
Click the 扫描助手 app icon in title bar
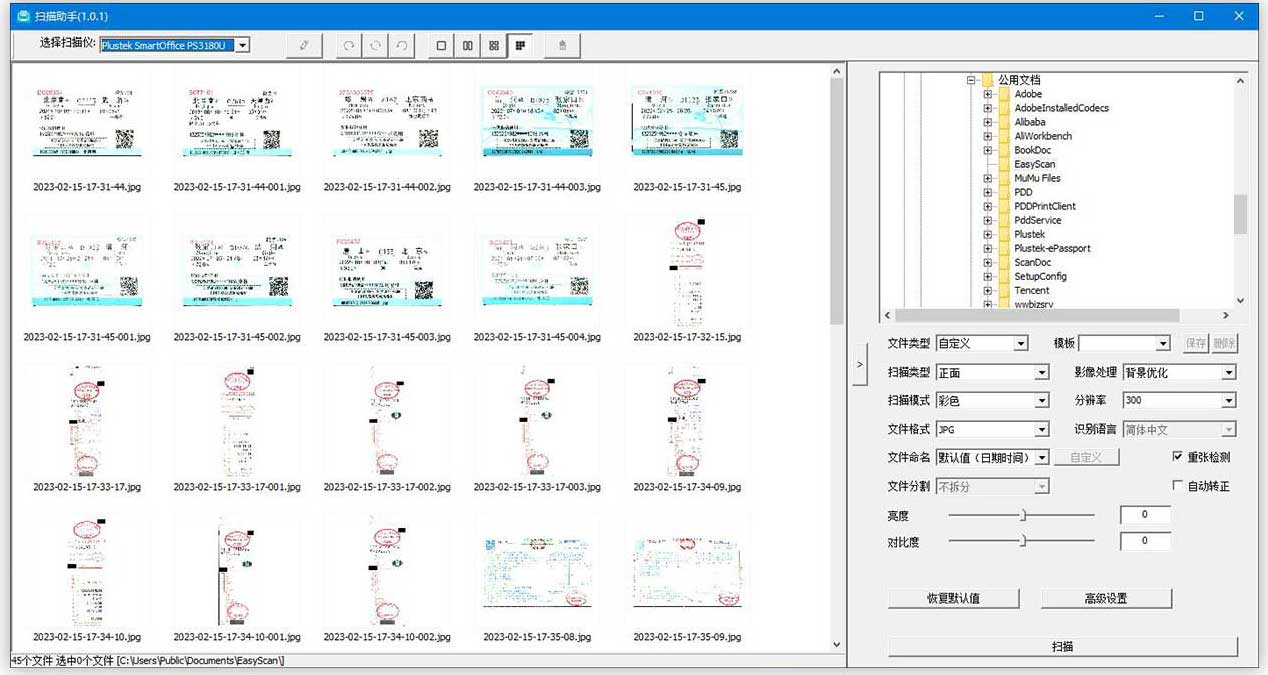click(23, 16)
